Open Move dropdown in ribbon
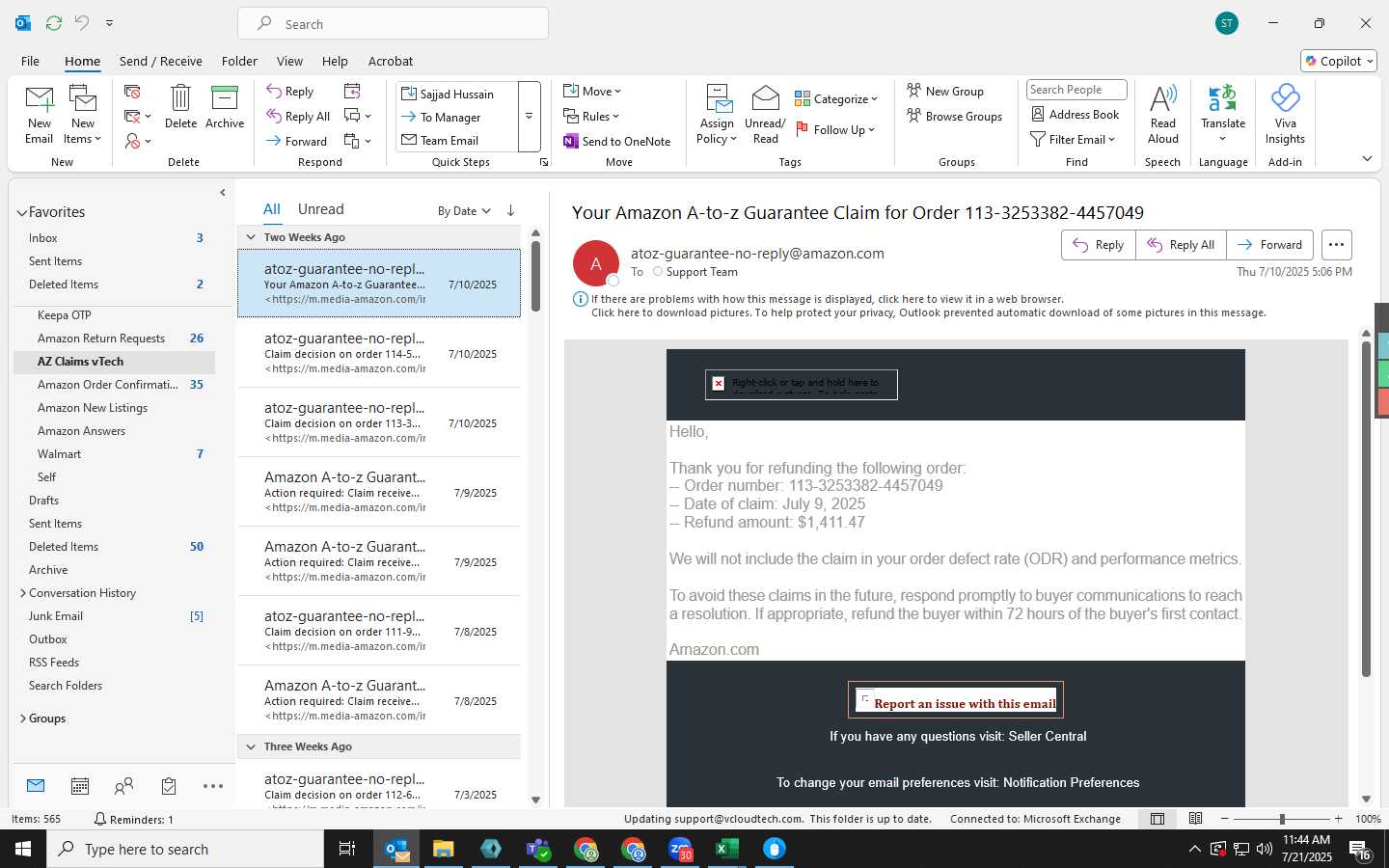Screen dimensions: 1389x868 592,91
